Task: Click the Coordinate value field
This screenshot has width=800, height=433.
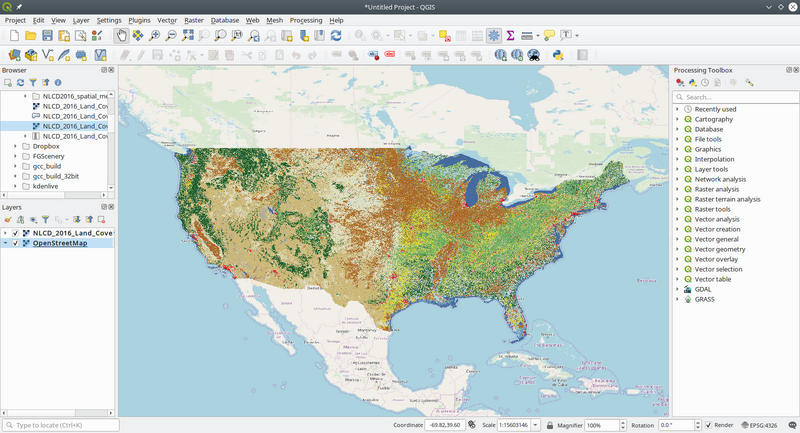Action: (x=445, y=425)
